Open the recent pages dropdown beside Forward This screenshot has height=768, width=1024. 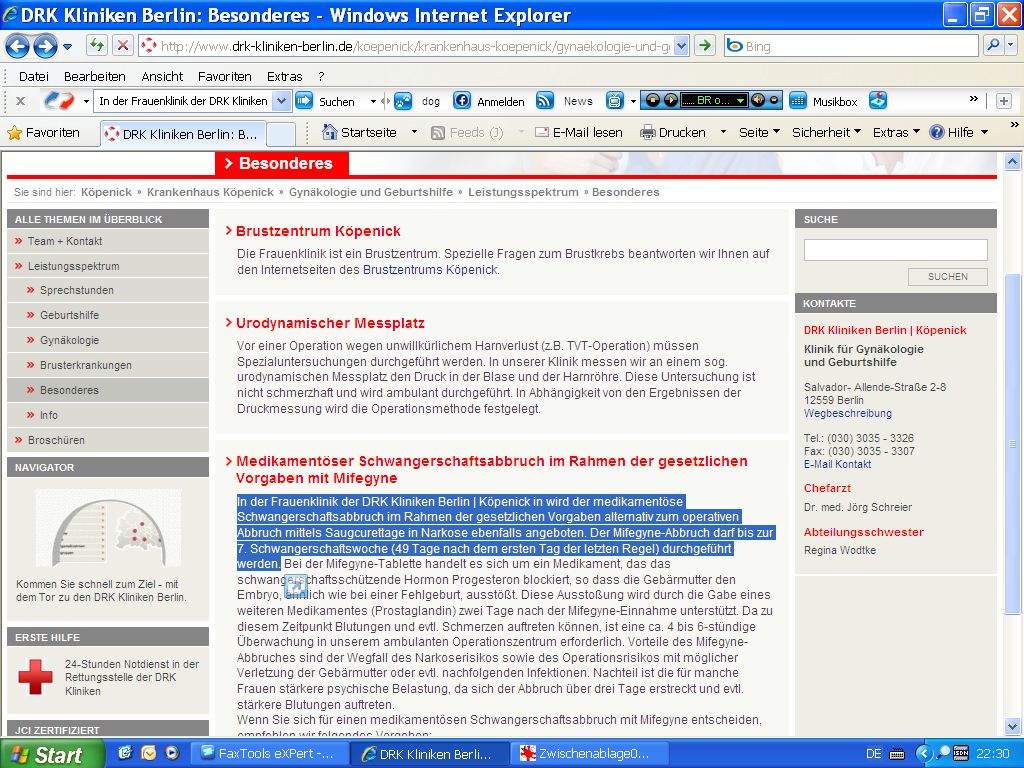pyautogui.click(x=67, y=46)
